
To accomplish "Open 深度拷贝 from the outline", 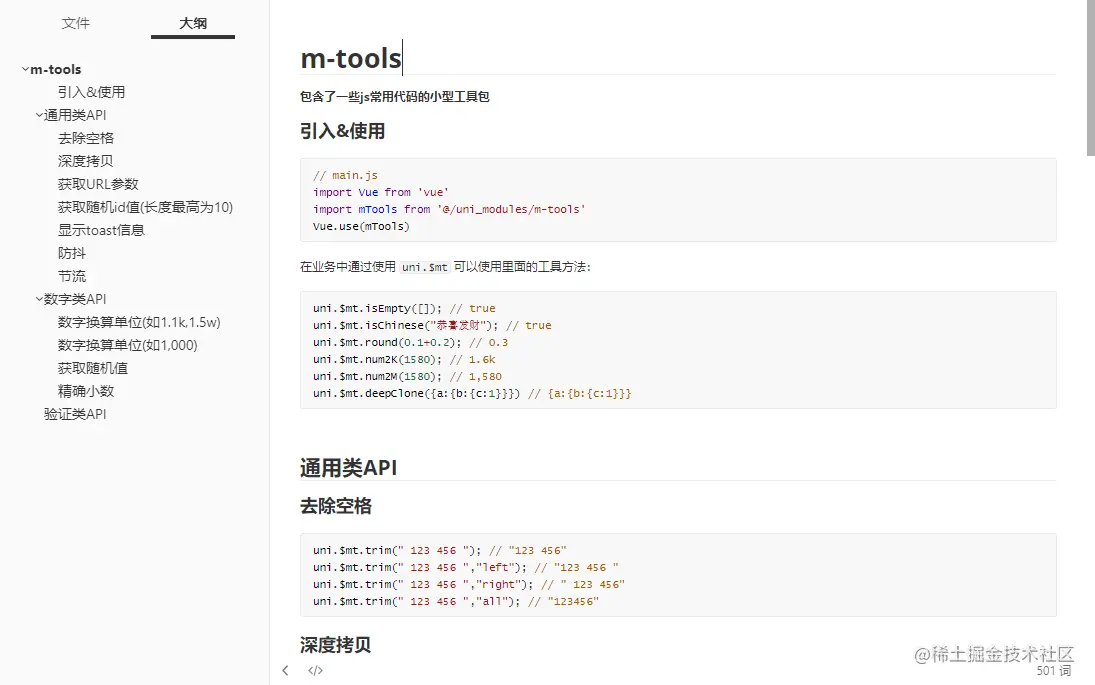I will click(x=86, y=161).
